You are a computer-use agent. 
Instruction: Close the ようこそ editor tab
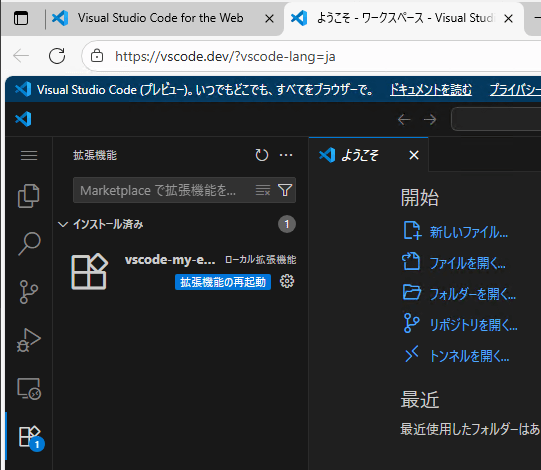coord(414,155)
